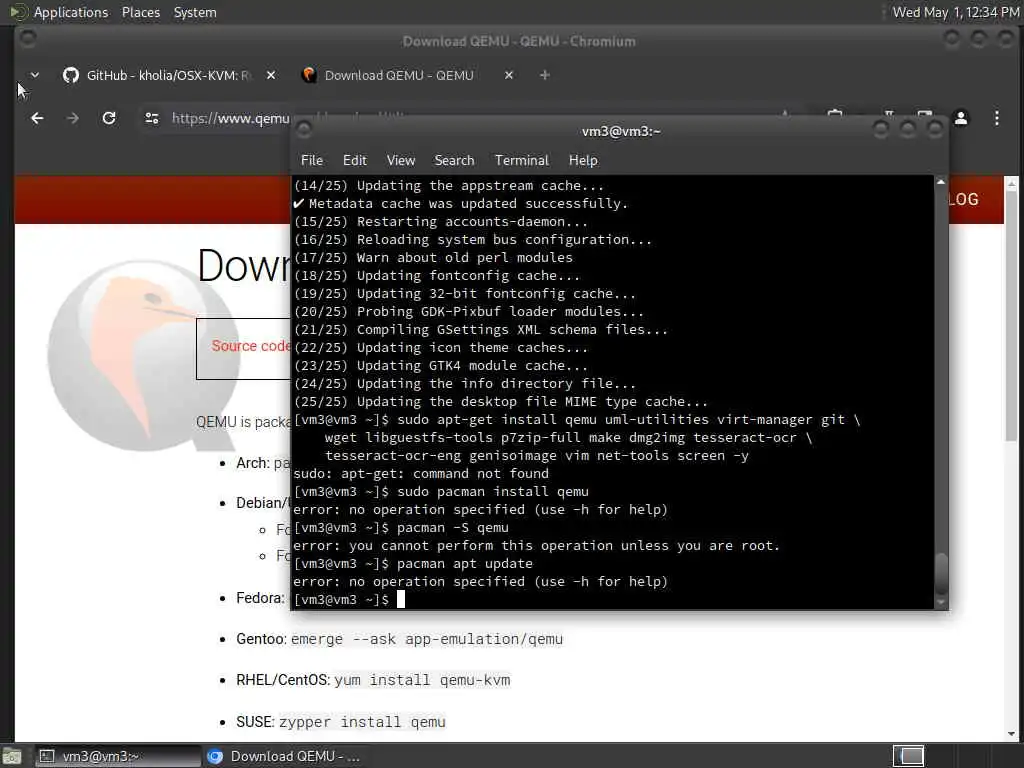
Task: Select Download QEMU window in taskbar
Action: 283,756
